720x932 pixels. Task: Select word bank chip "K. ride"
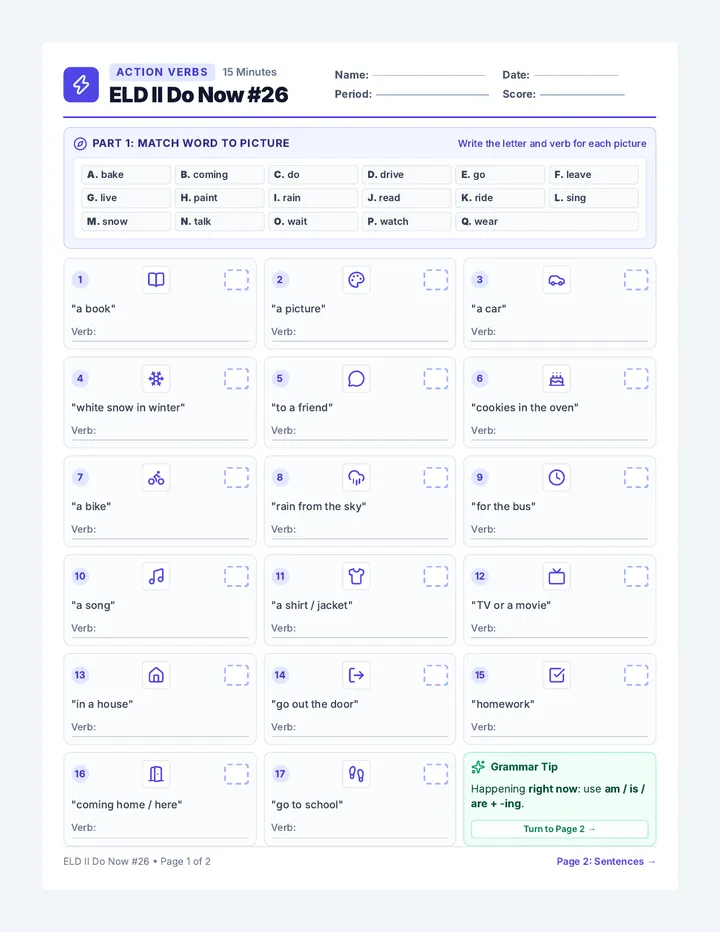click(500, 198)
